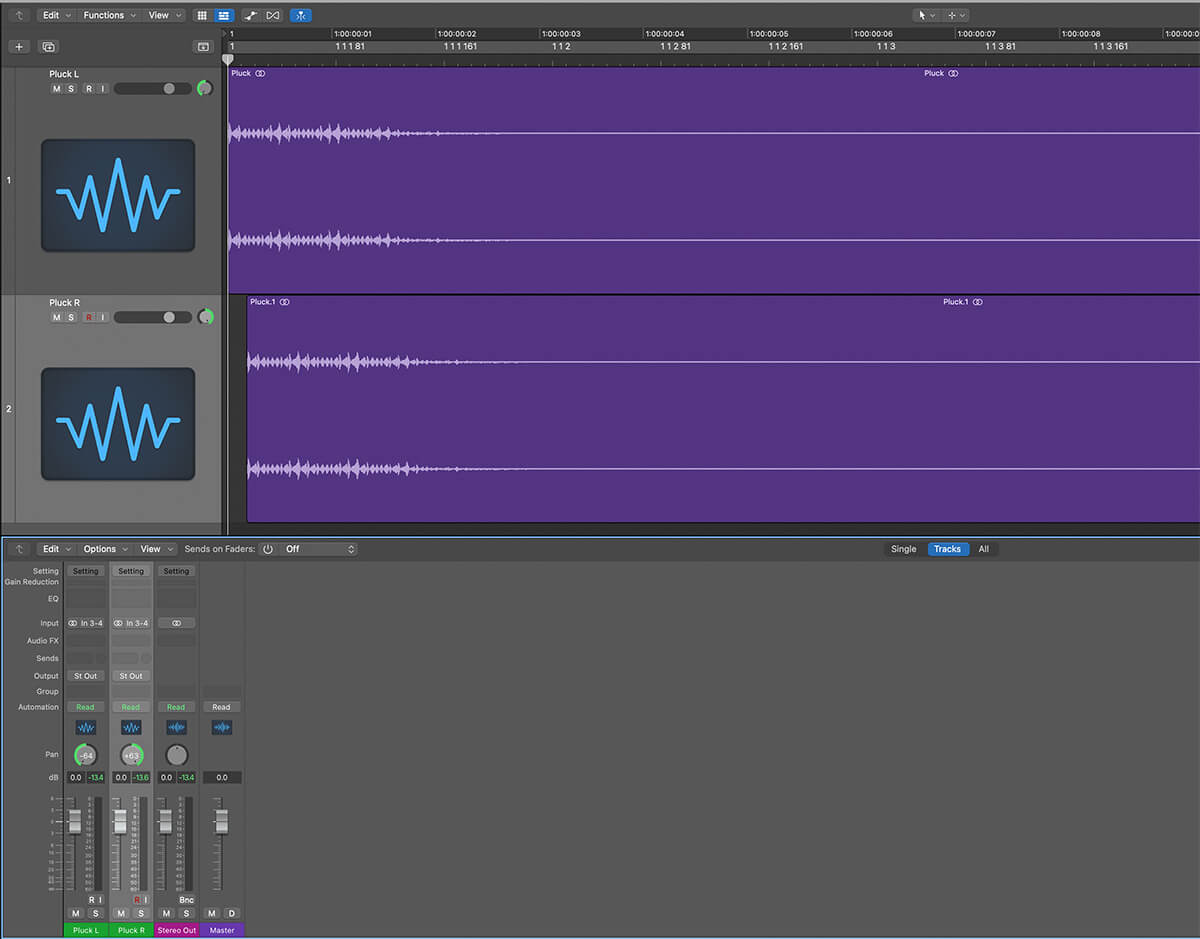The image size is (1200, 939).
Task: Solo the Pluck R track in header
Action: [71, 317]
